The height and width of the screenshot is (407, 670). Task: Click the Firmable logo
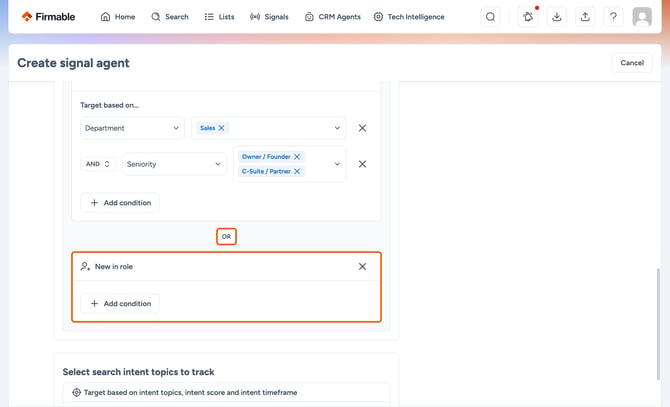(48, 17)
